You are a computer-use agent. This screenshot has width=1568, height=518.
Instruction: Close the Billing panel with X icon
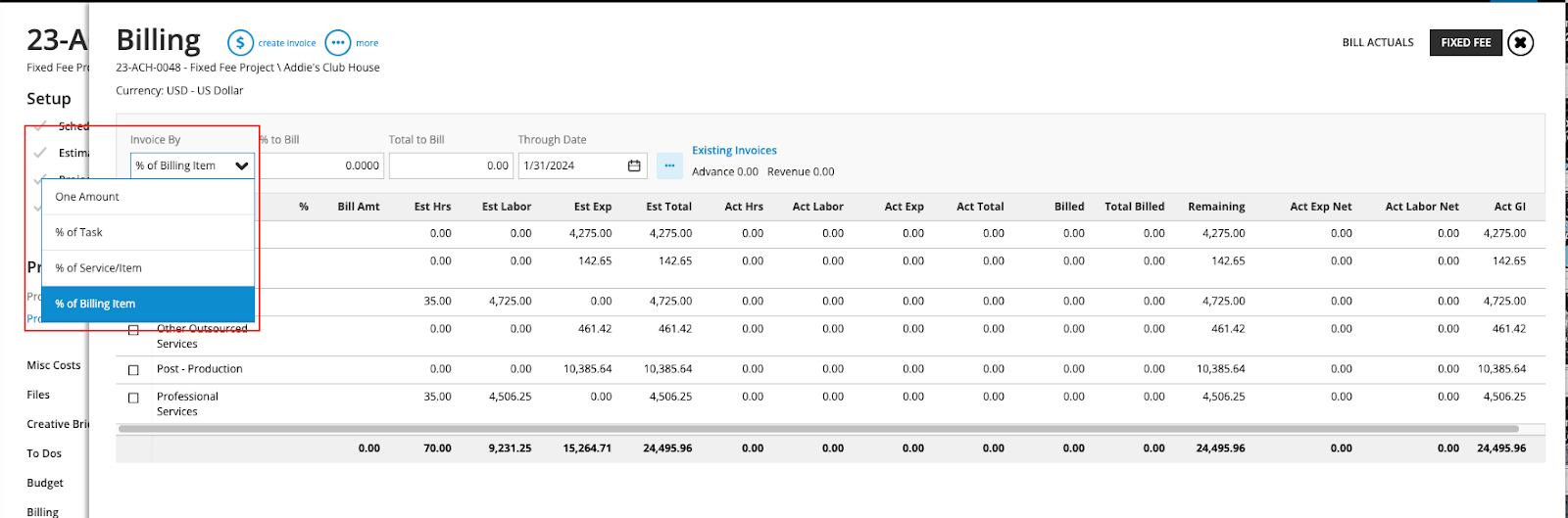point(1520,43)
